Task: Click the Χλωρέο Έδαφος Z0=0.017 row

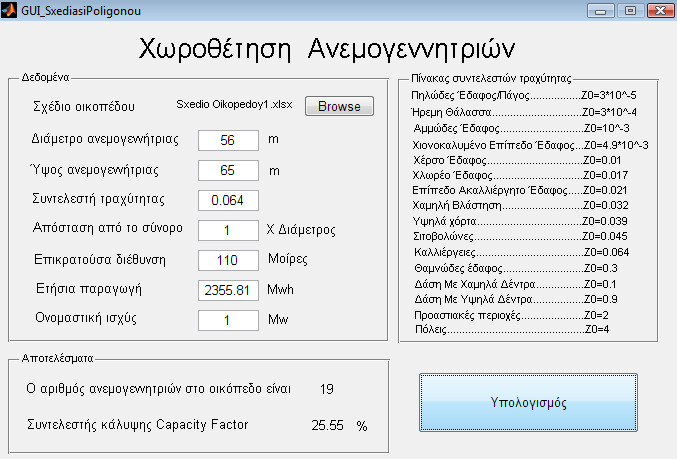Action: 520,175
